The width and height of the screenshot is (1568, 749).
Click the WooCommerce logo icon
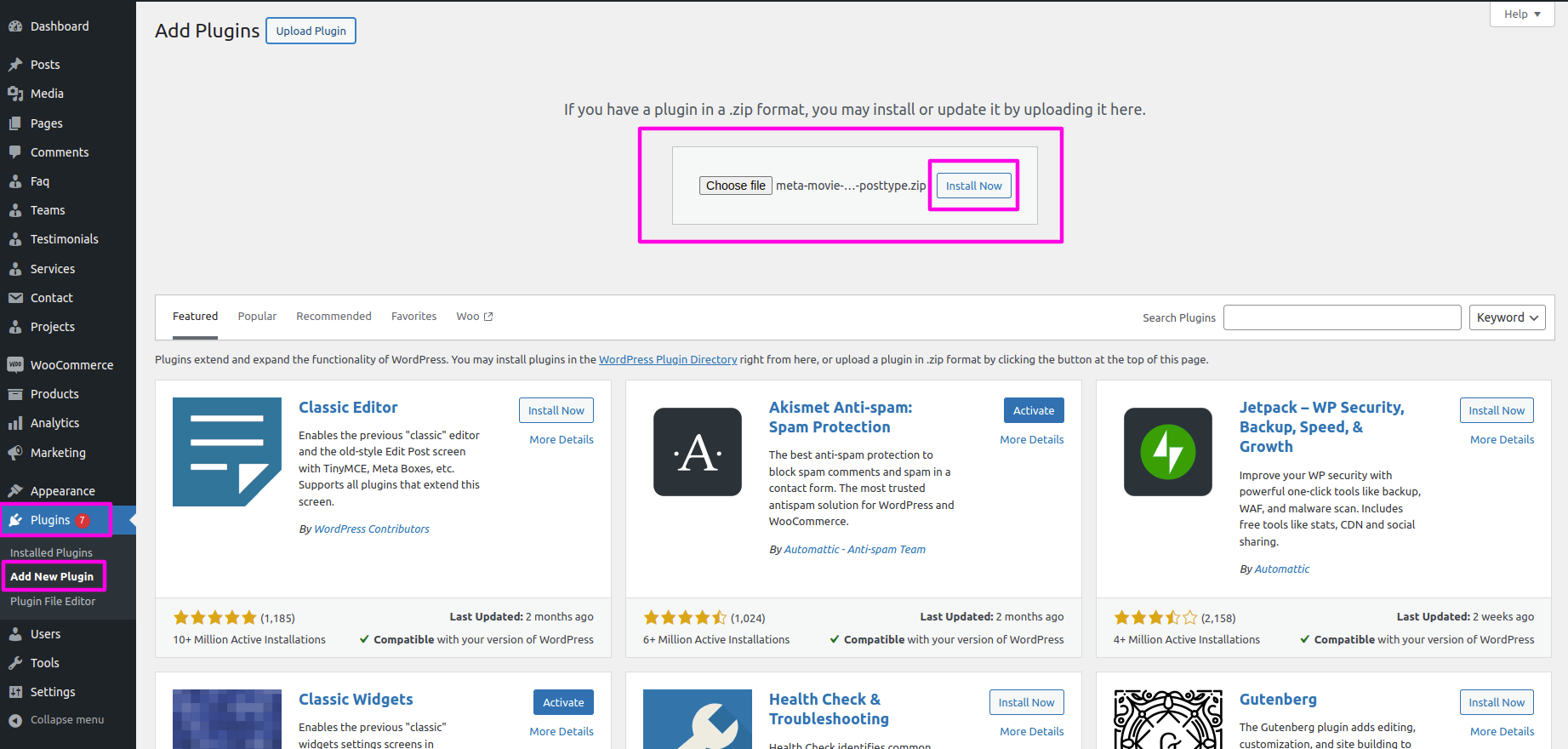[15, 365]
